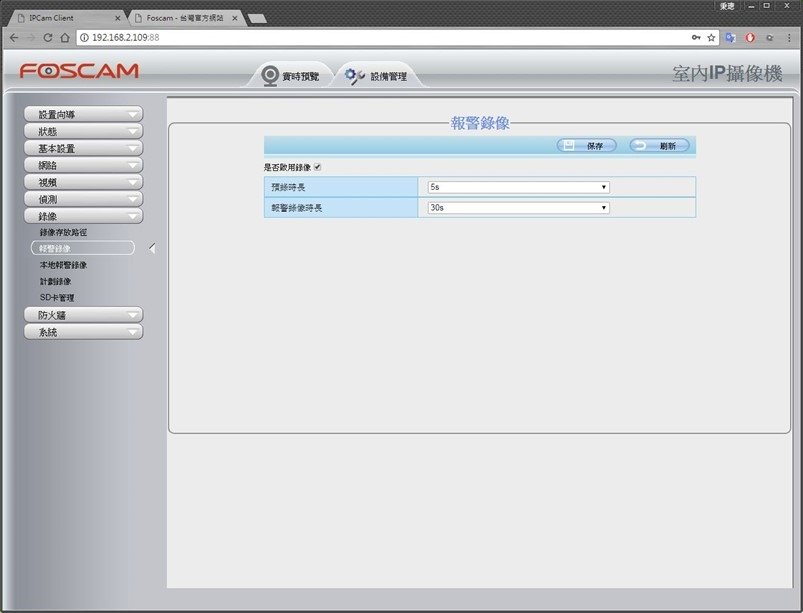Click the gear wrench icon on 設備管理
803x613 pixels.
[x=354, y=76]
